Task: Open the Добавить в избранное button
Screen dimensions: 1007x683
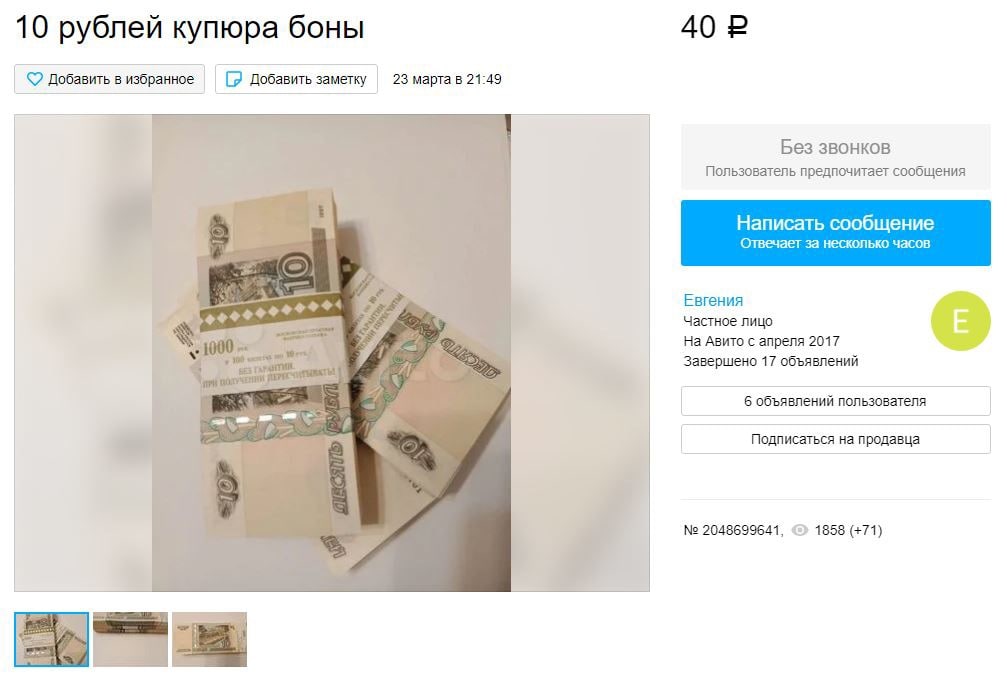Action: tap(109, 79)
